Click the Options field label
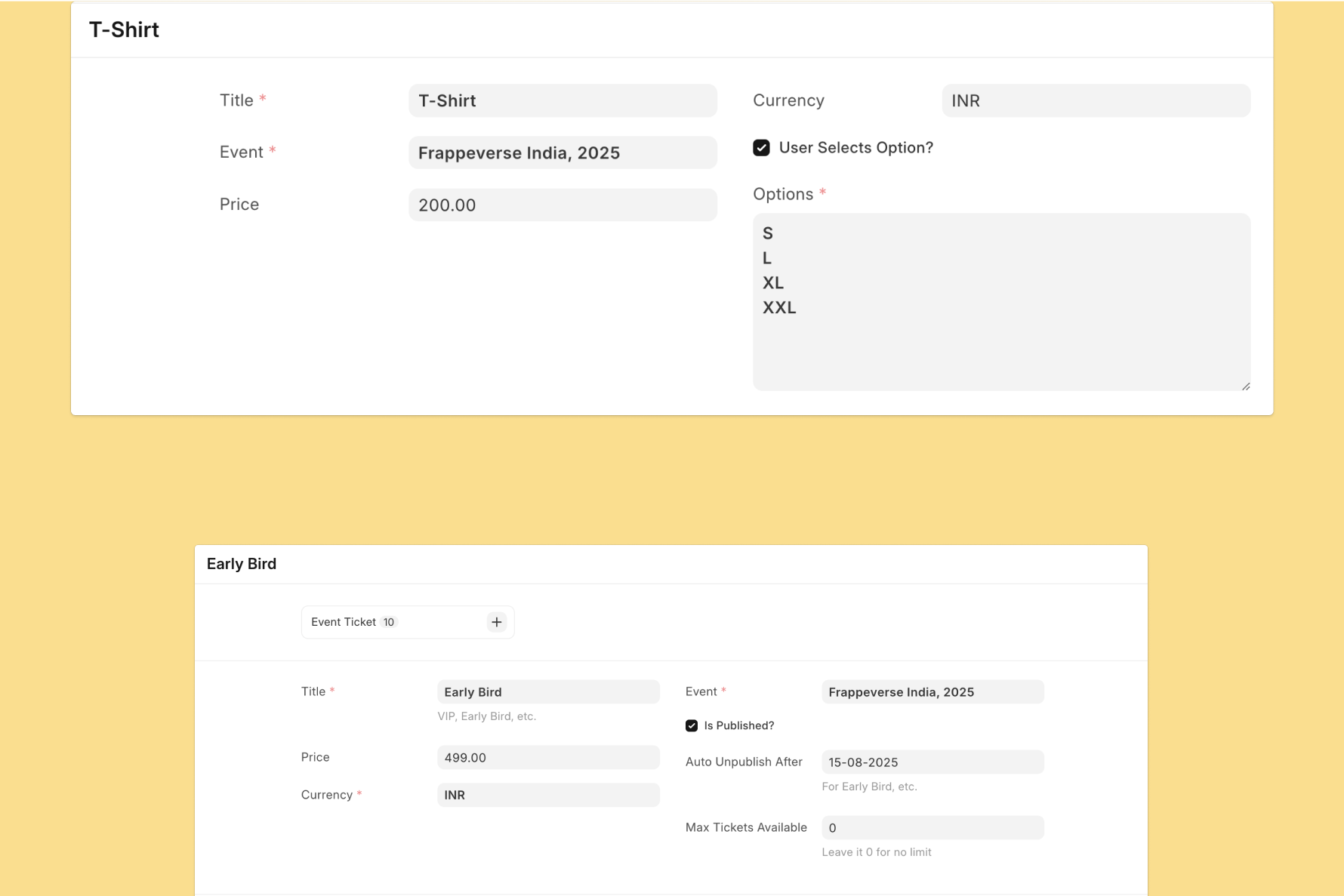Image resolution: width=1344 pixels, height=896 pixels. point(783,194)
